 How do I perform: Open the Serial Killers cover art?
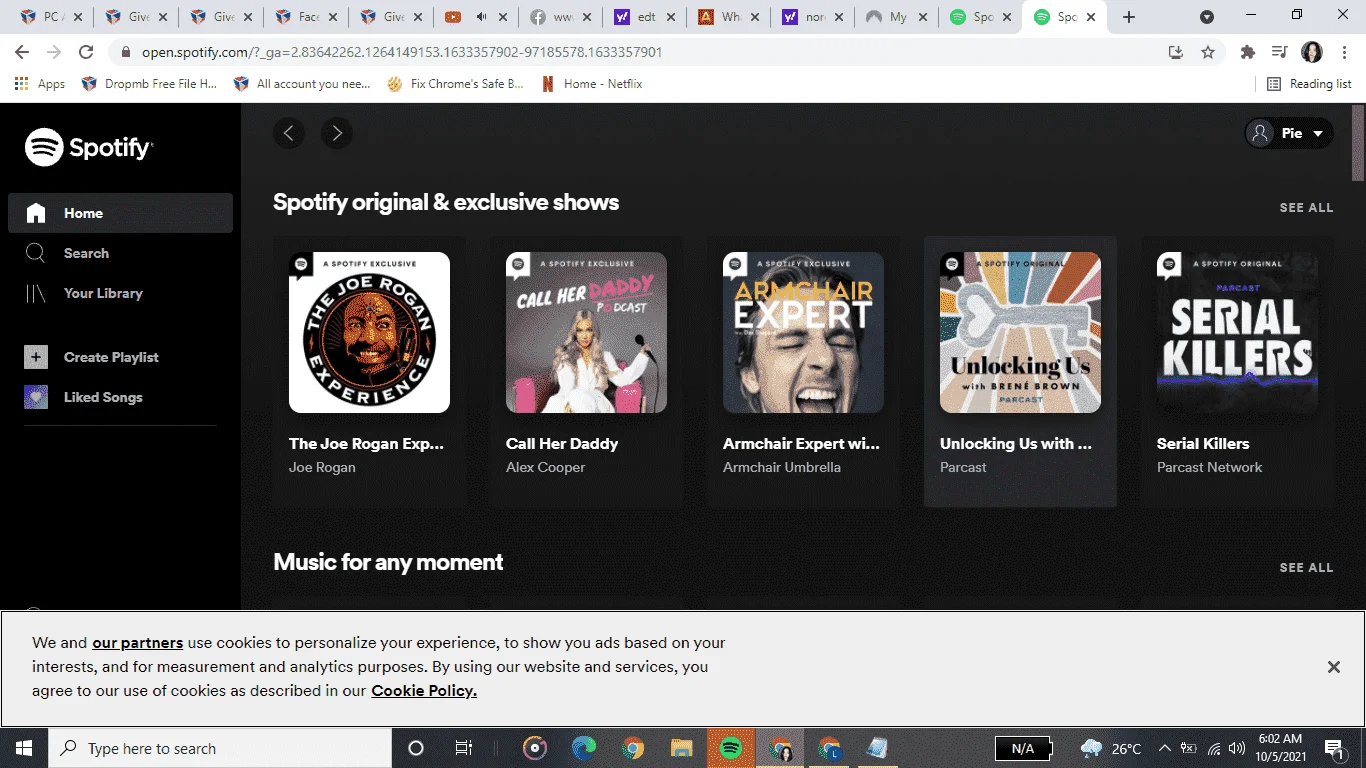click(x=1237, y=333)
